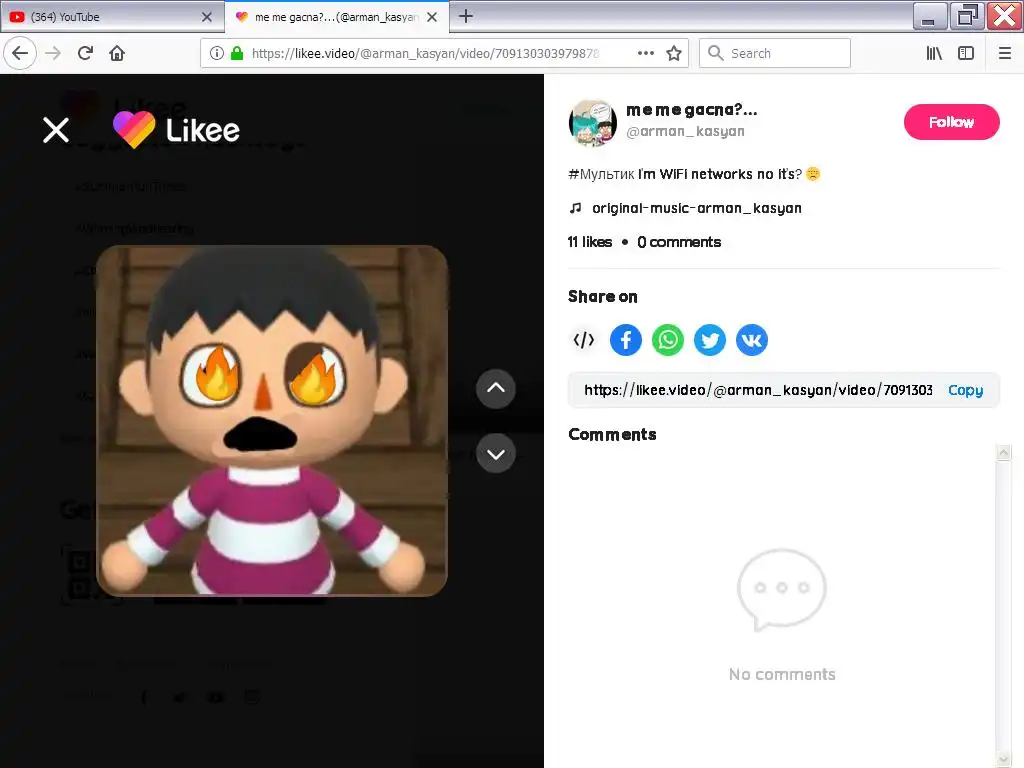The height and width of the screenshot is (768, 1024).
Task: Open the Library bookmarks icon
Action: (x=934, y=53)
